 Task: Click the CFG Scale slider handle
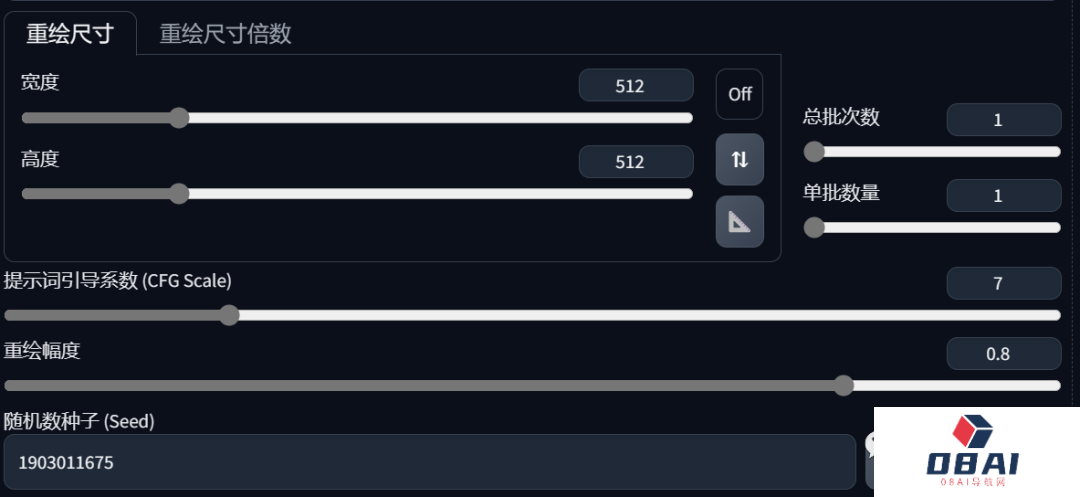click(x=229, y=315)
